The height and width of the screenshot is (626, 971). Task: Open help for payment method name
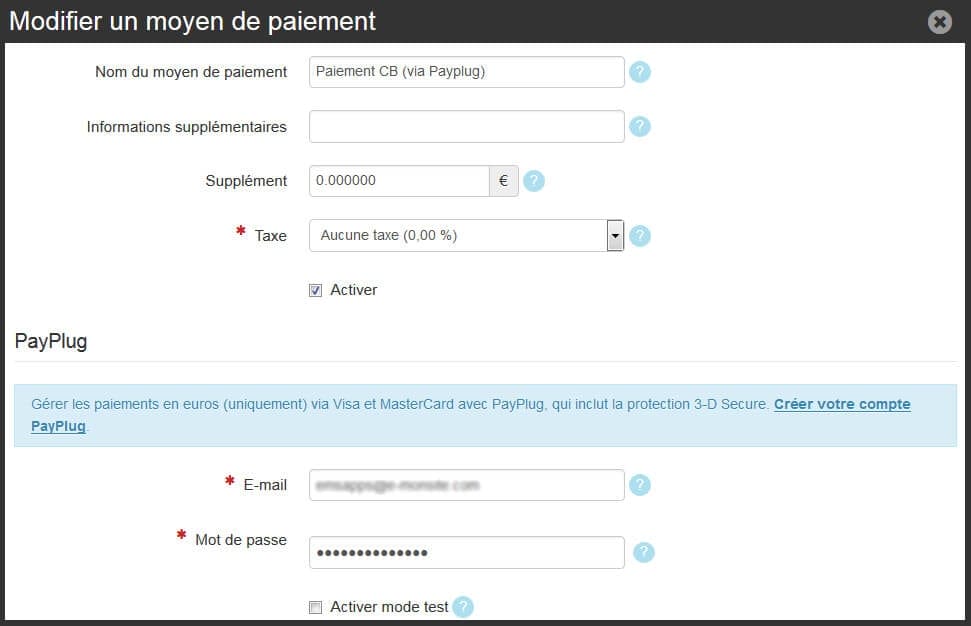(640, 72)
